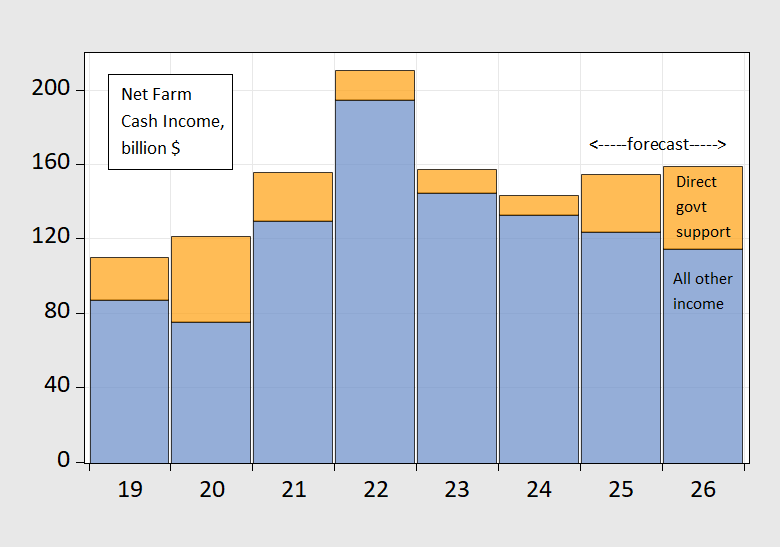Click the orange segment of the 2022 bar
The width and height of the screenshot is (780, 547).
pyautogui.click(x=375, y=85)
